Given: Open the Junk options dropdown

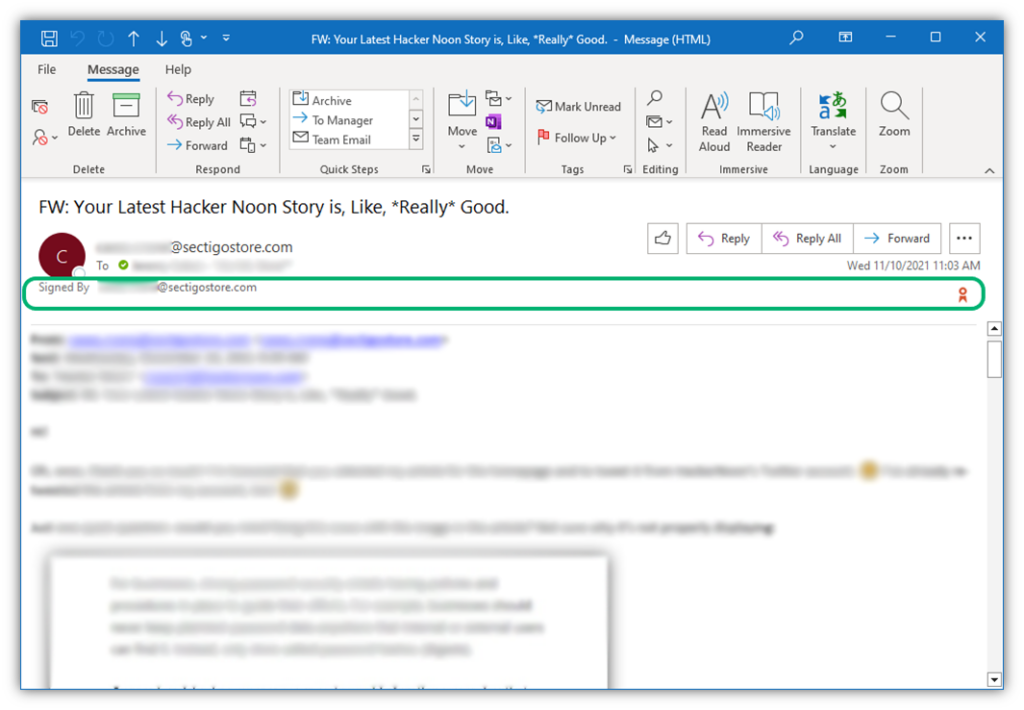Looking at the screenshot, I should pos(44,137).
